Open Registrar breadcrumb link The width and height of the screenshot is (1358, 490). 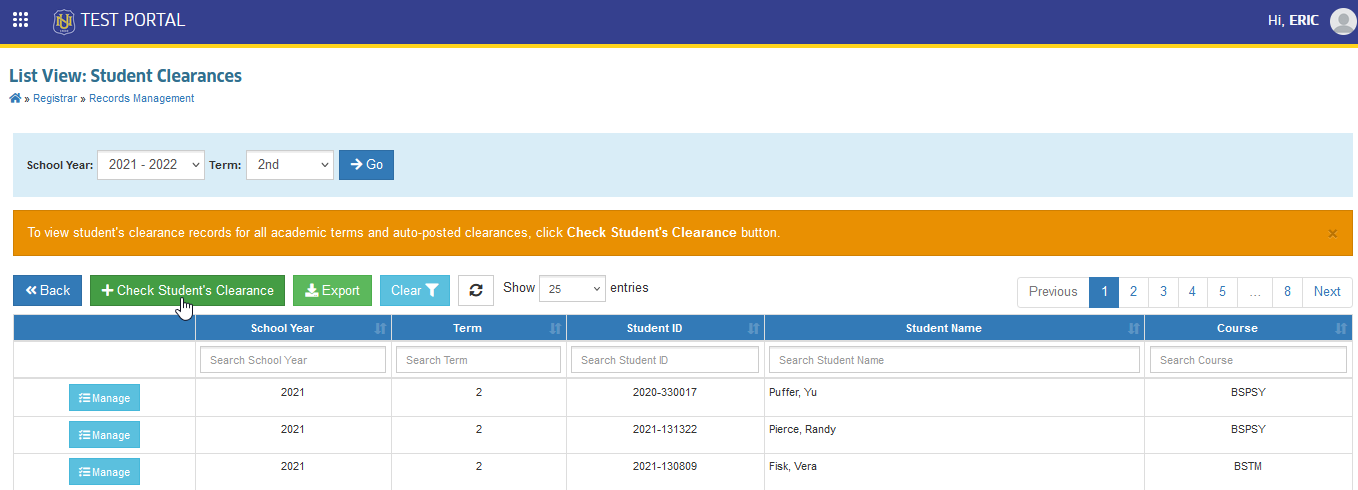point(55,98)
